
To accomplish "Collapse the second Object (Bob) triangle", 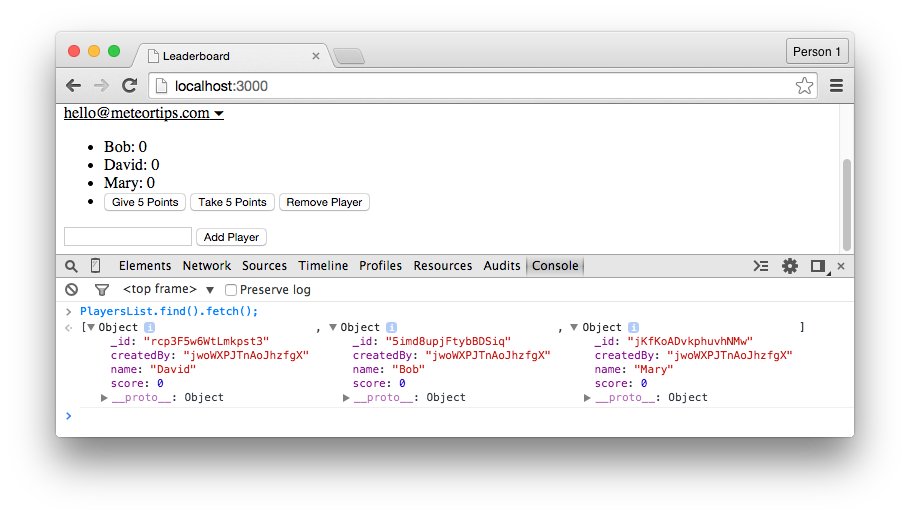I will 333,327.
